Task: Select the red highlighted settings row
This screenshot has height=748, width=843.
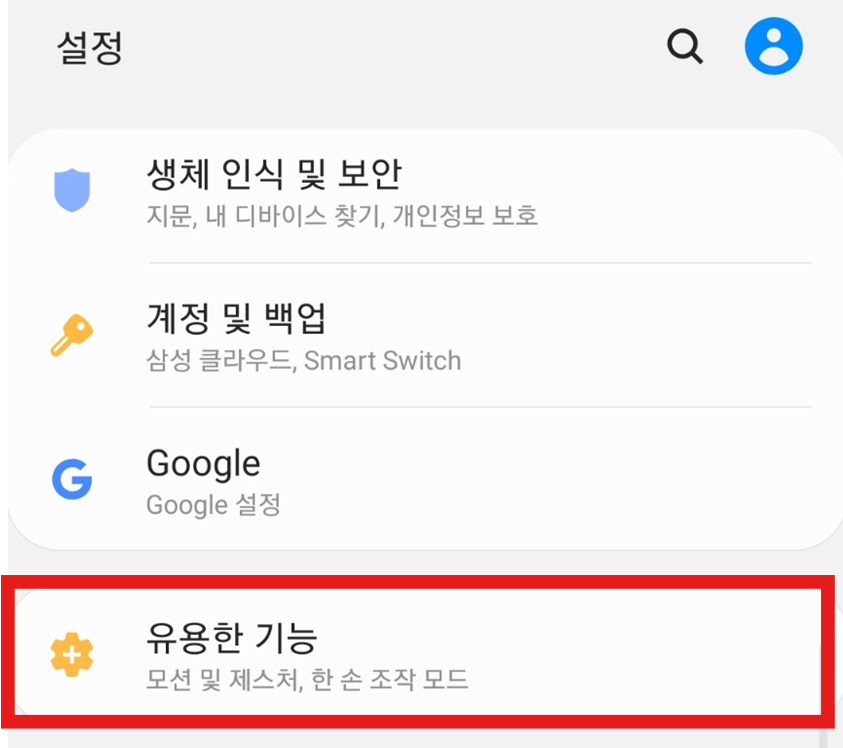Action: coord(421,655)
